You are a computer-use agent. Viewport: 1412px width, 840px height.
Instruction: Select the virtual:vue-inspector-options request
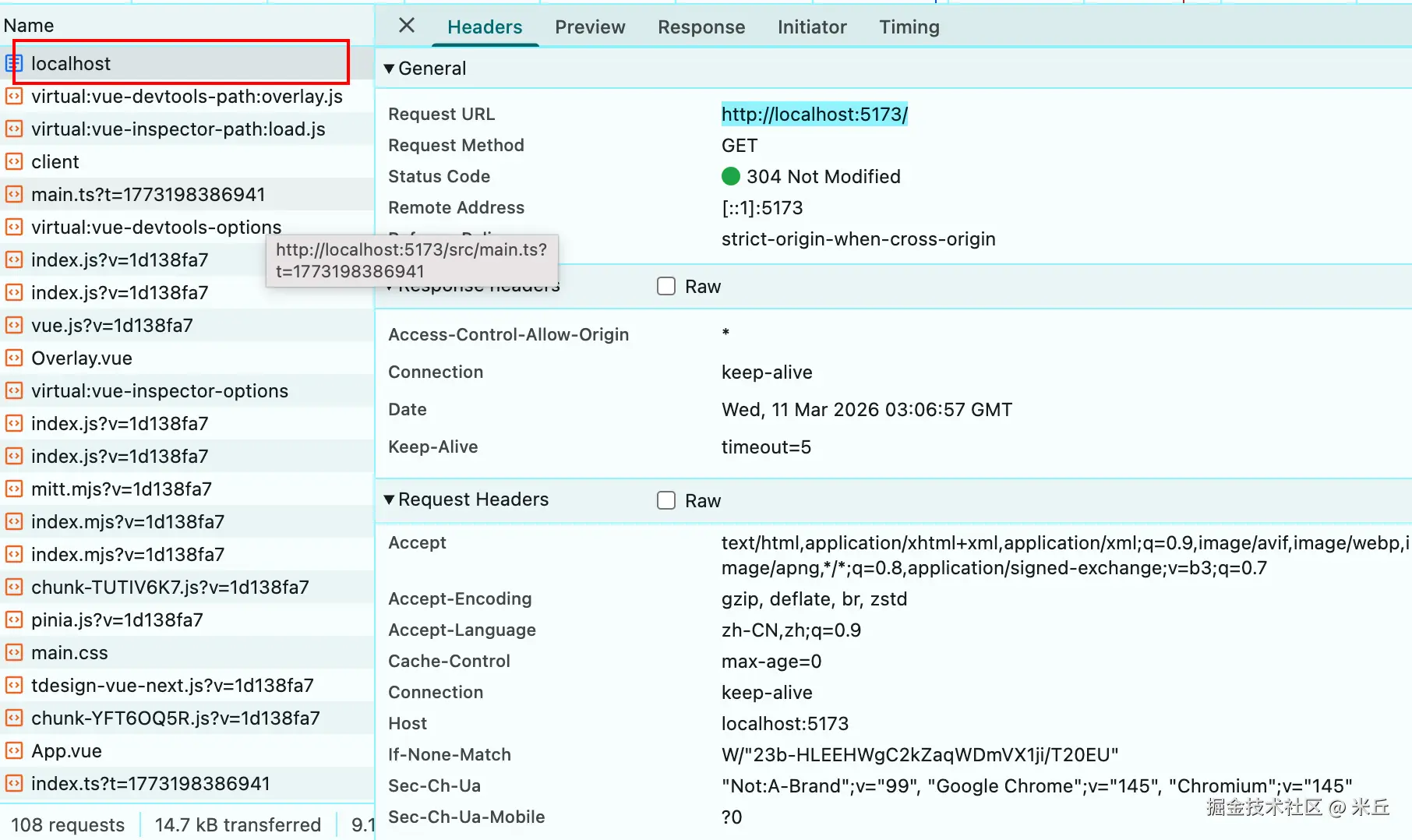click(x=187, y=390)
